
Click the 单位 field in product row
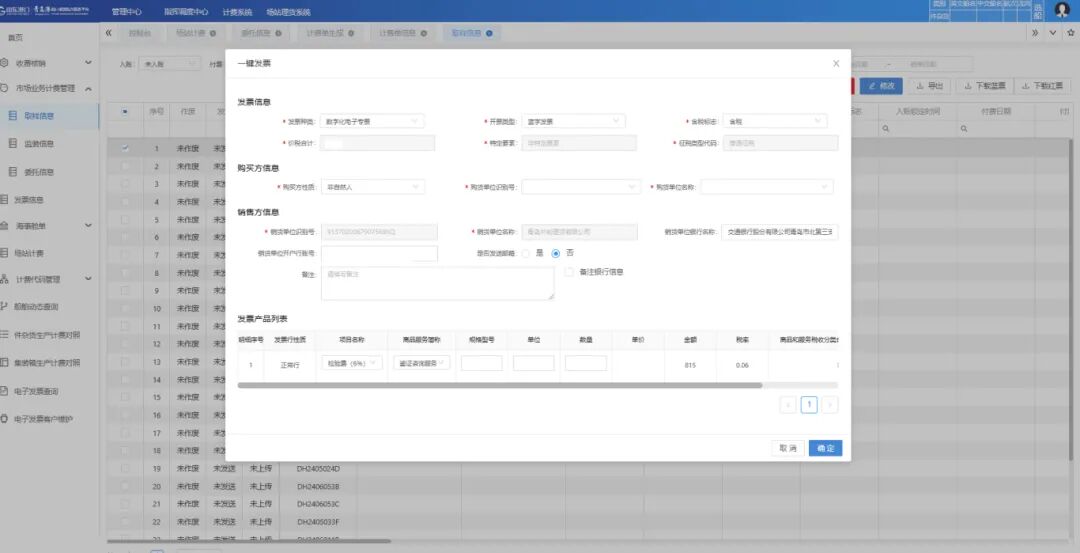point(534,363)
